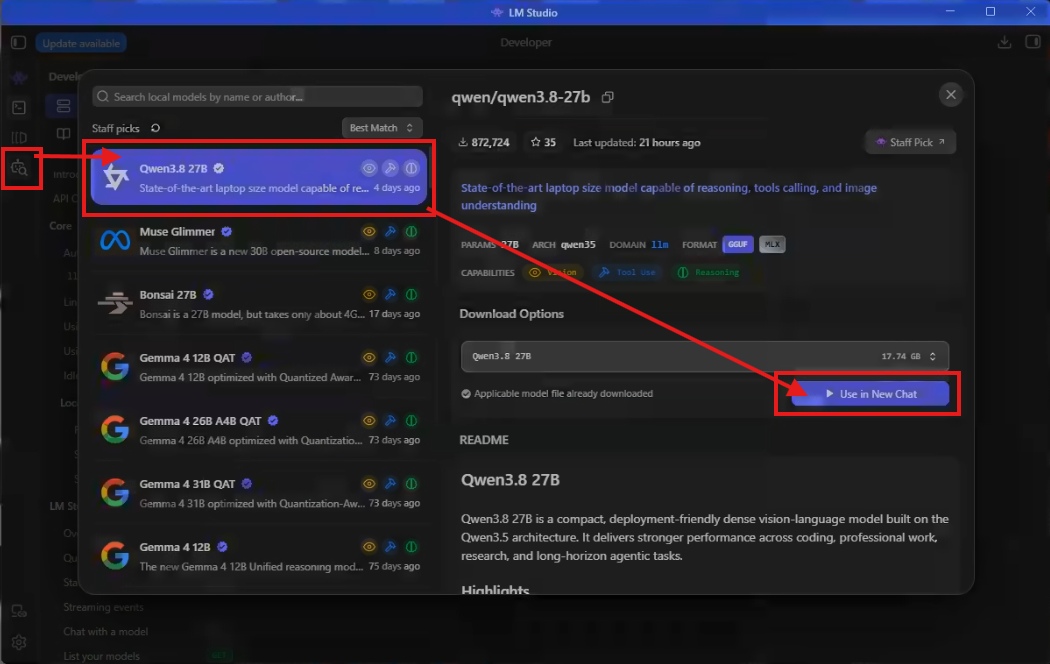Viewport: 1050px width, 664px height.
Task: Click the Bonsai 27B model logo
Action: (x=115, y=303)
